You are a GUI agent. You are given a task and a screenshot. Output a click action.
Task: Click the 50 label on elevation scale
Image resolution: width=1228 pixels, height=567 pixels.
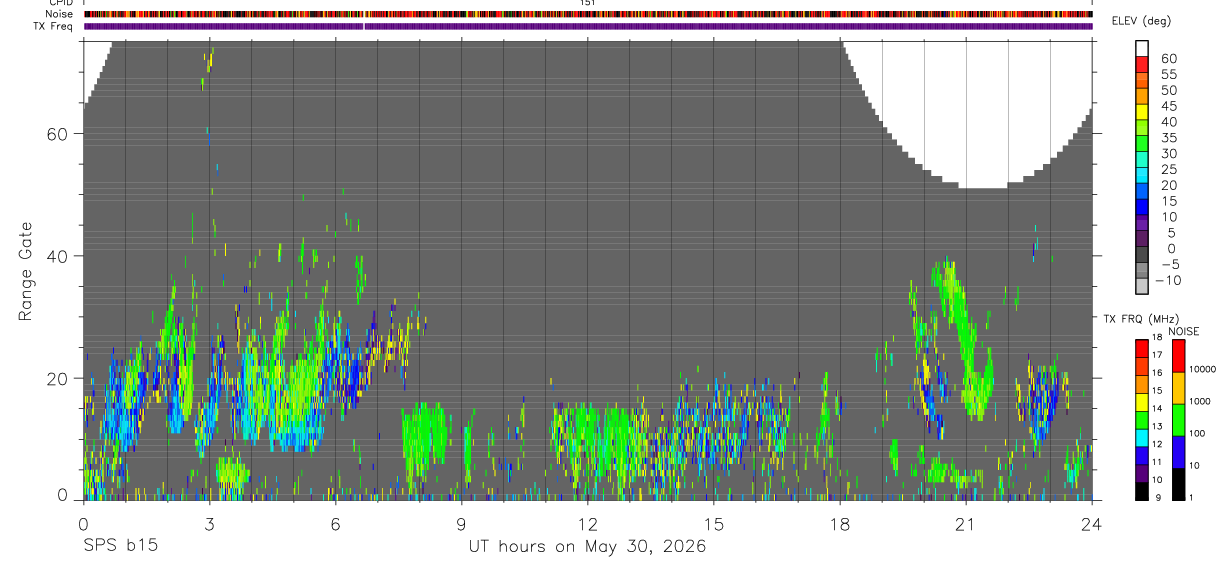click(1168, 91)
